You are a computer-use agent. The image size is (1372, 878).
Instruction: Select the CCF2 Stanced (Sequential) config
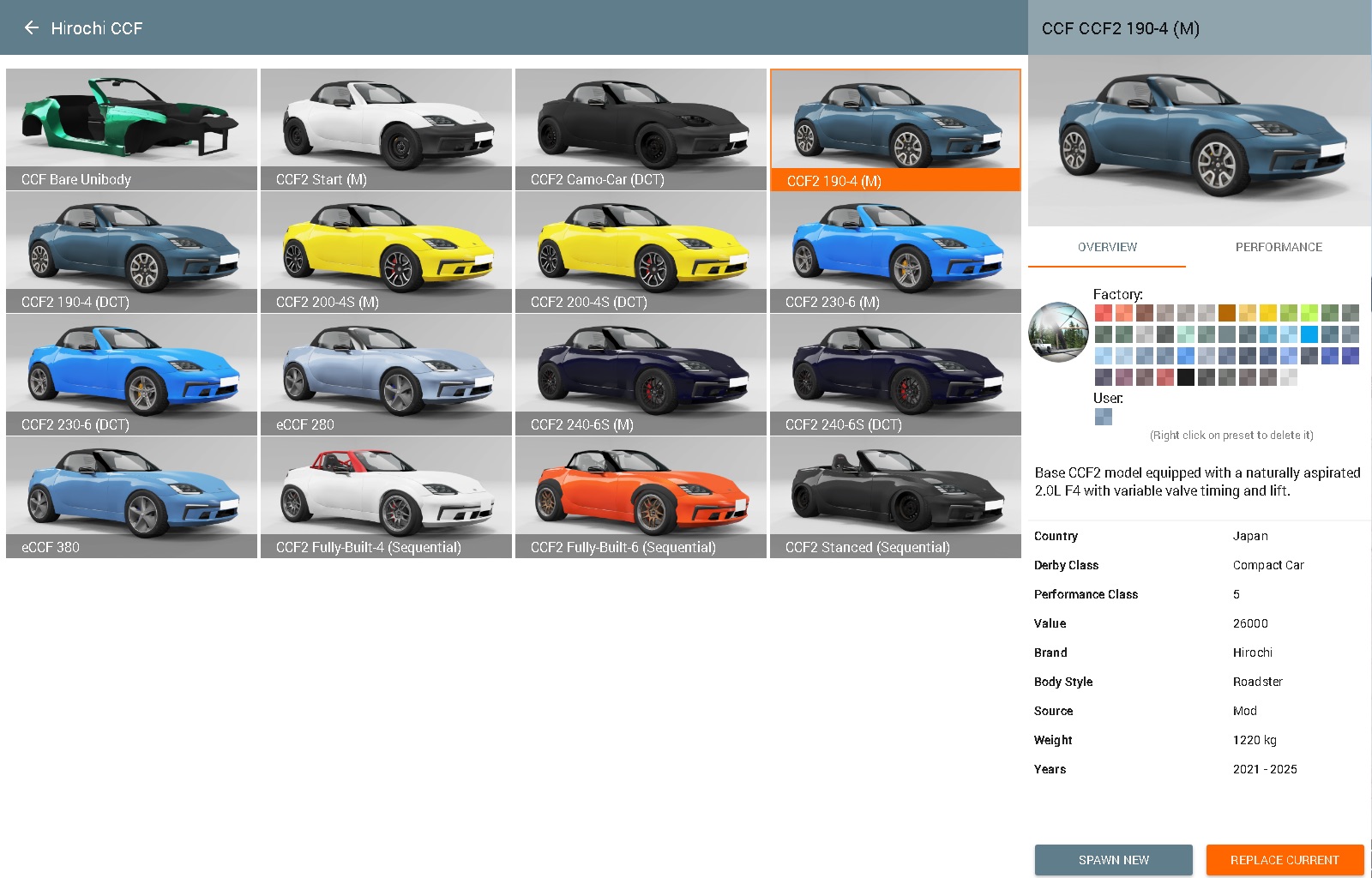pos(895,497)
